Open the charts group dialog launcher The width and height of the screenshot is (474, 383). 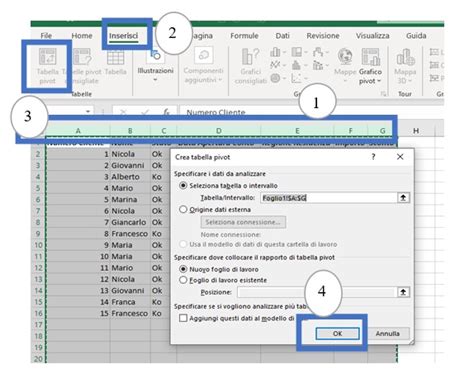click(383, 94)
